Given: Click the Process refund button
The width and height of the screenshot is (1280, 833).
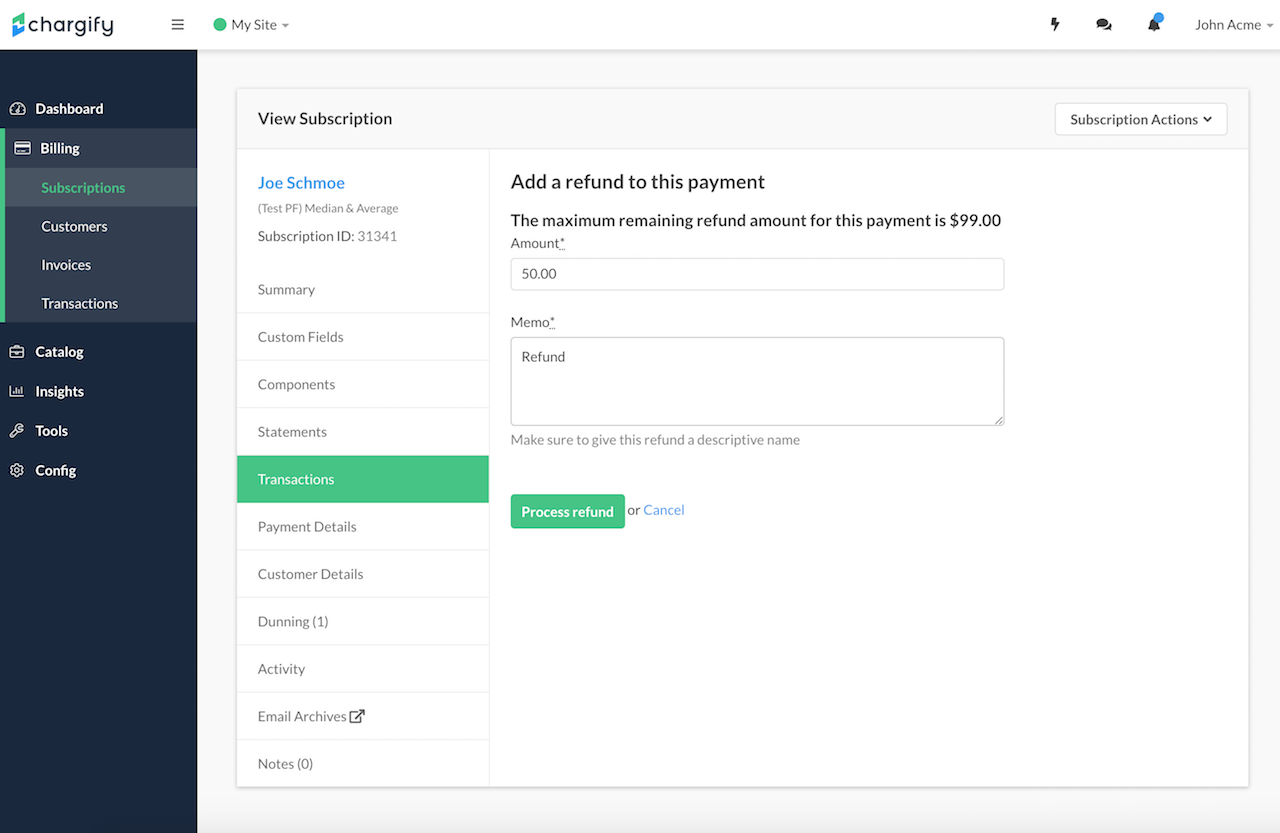Looking at the screenshot, I should pos(567,510).
